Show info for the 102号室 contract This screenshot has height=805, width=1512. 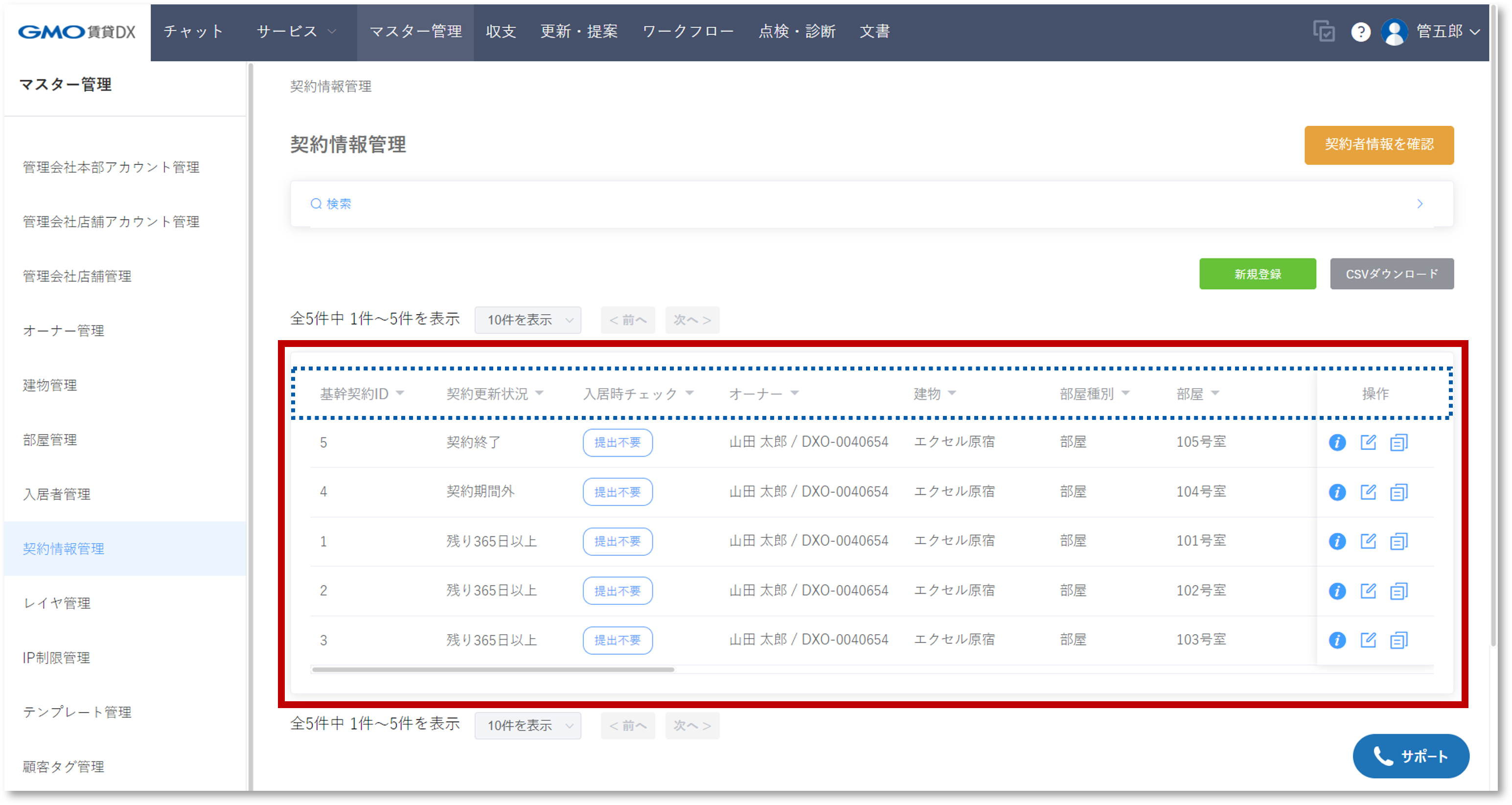pos(1337,591)
